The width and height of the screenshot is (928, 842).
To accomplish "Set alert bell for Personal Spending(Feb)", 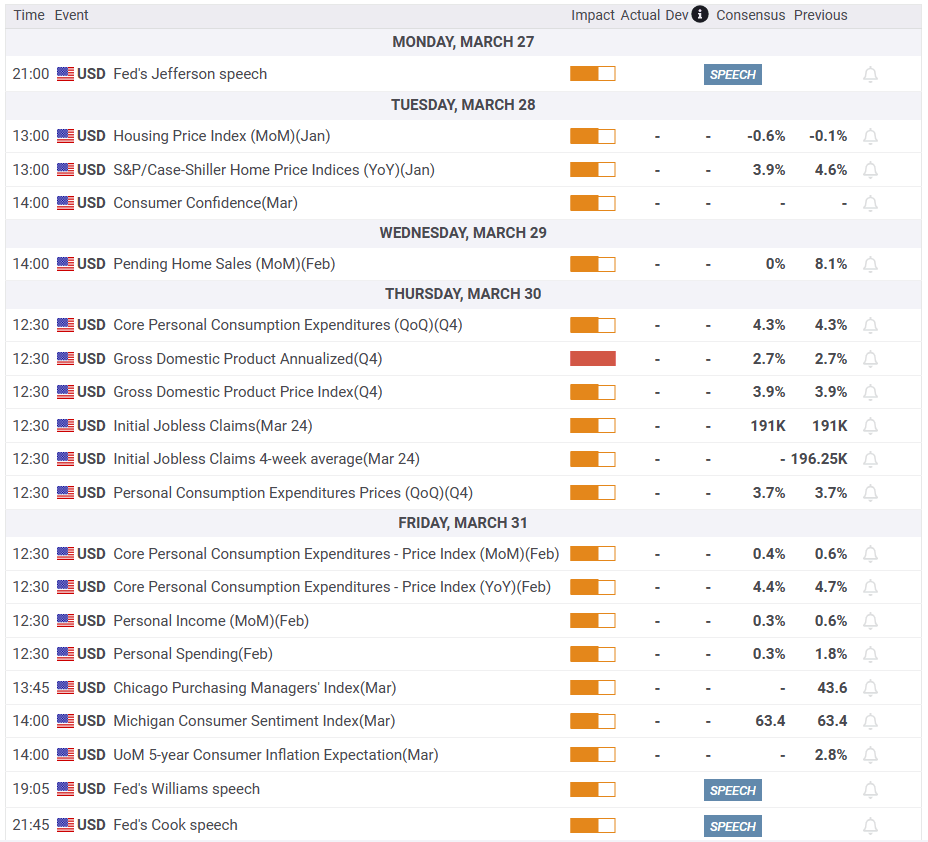I will 870,654.
